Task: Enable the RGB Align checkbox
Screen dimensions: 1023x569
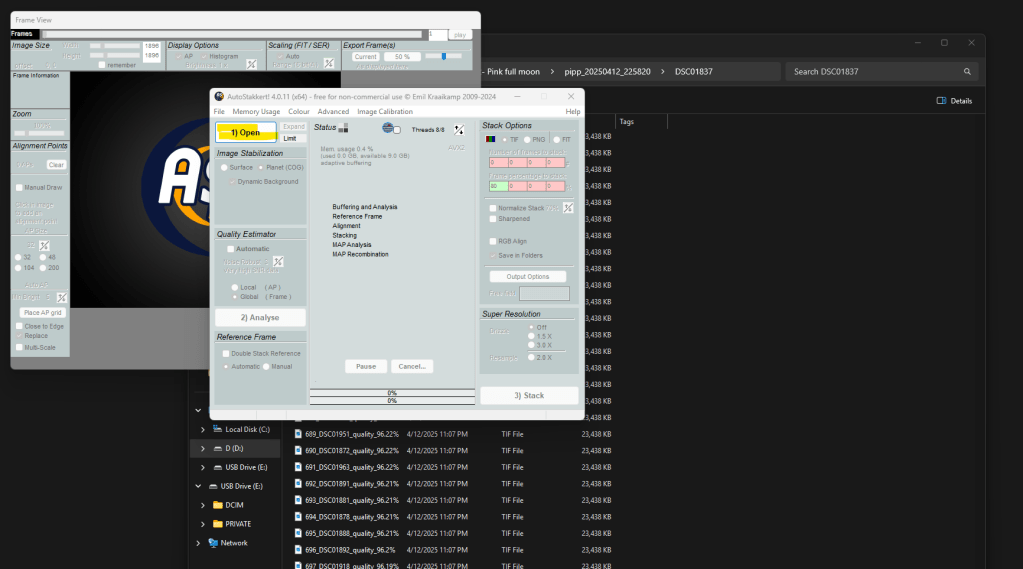Action: click(x=492, y=241)
